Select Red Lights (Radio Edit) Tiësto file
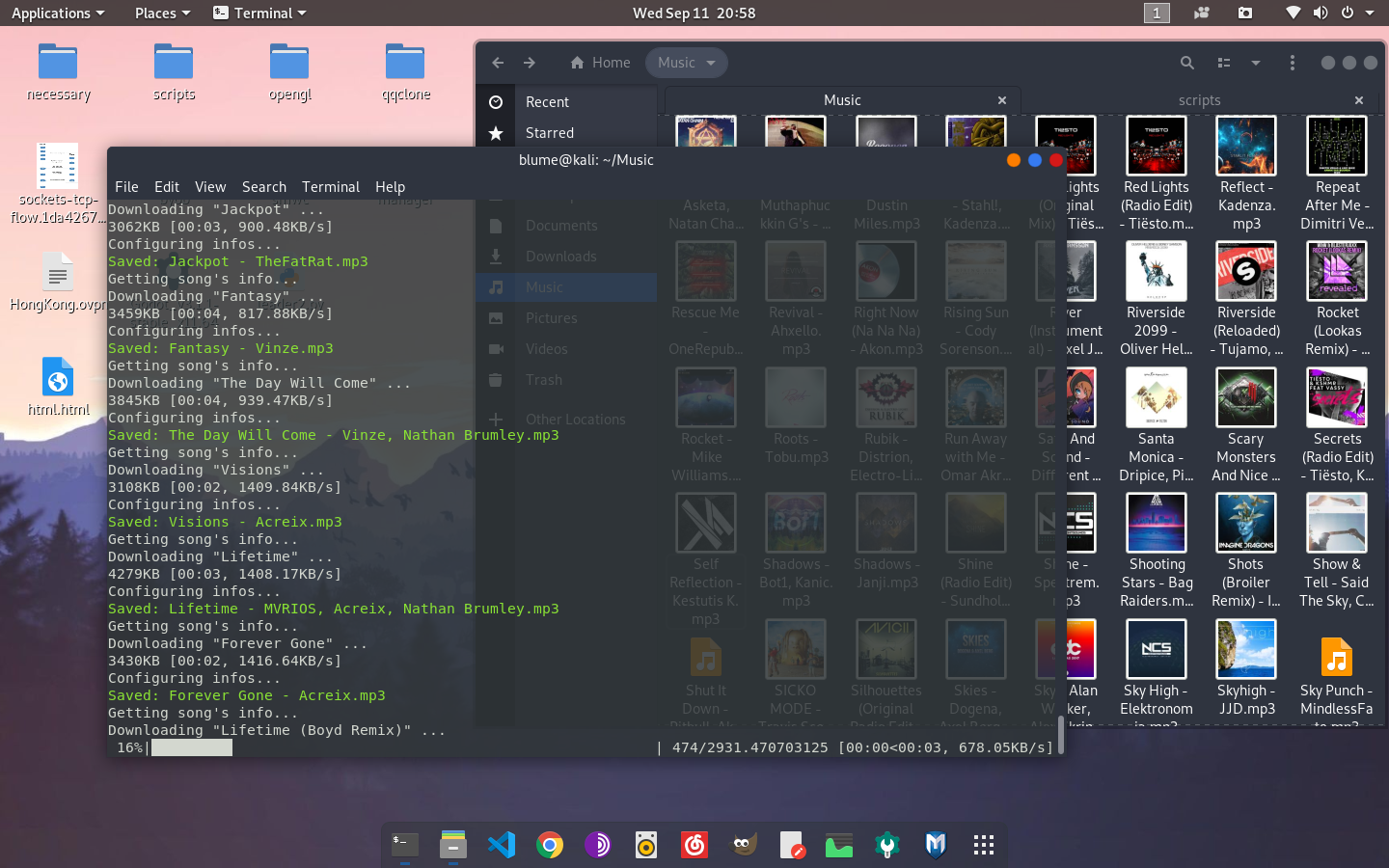This screenshot has width=1389, height=868. pos(1156,175)
